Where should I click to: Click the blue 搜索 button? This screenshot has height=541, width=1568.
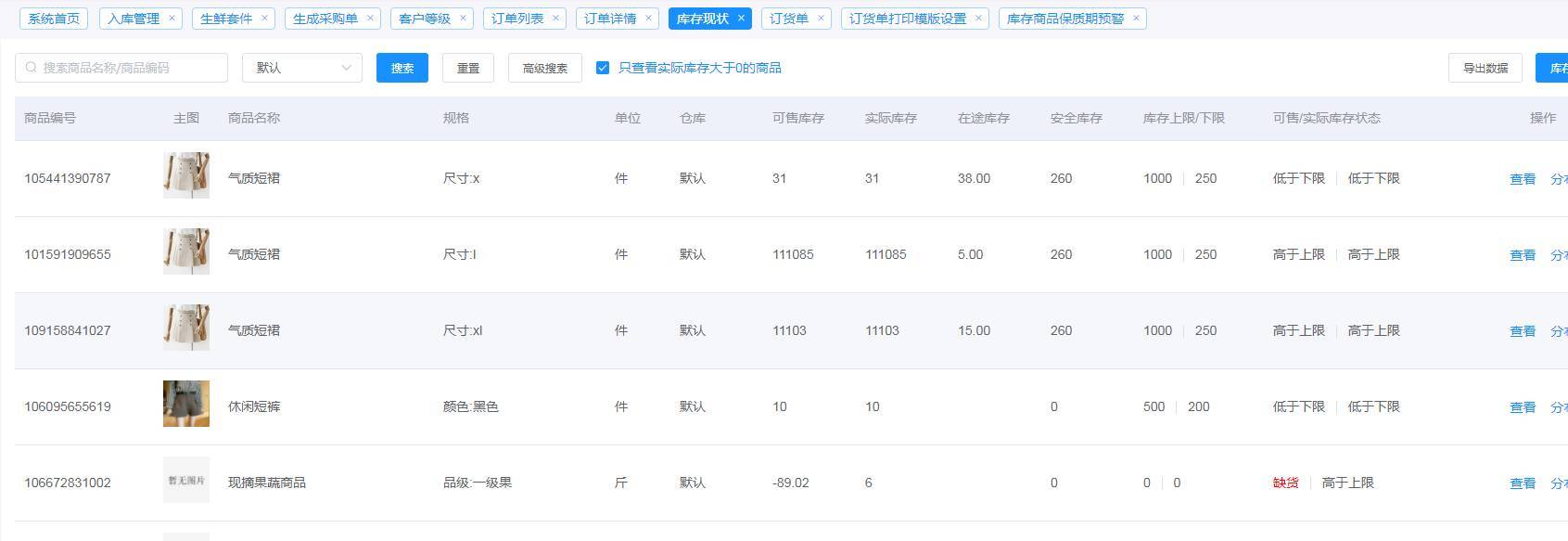(x=402, y=68)
